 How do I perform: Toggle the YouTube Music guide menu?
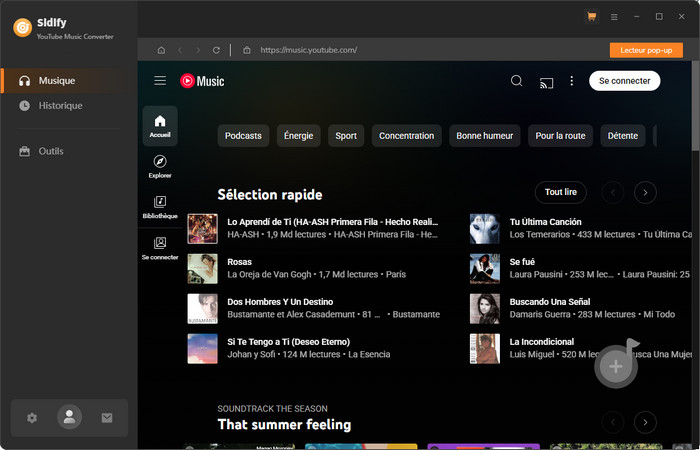(x=160, y=81)
